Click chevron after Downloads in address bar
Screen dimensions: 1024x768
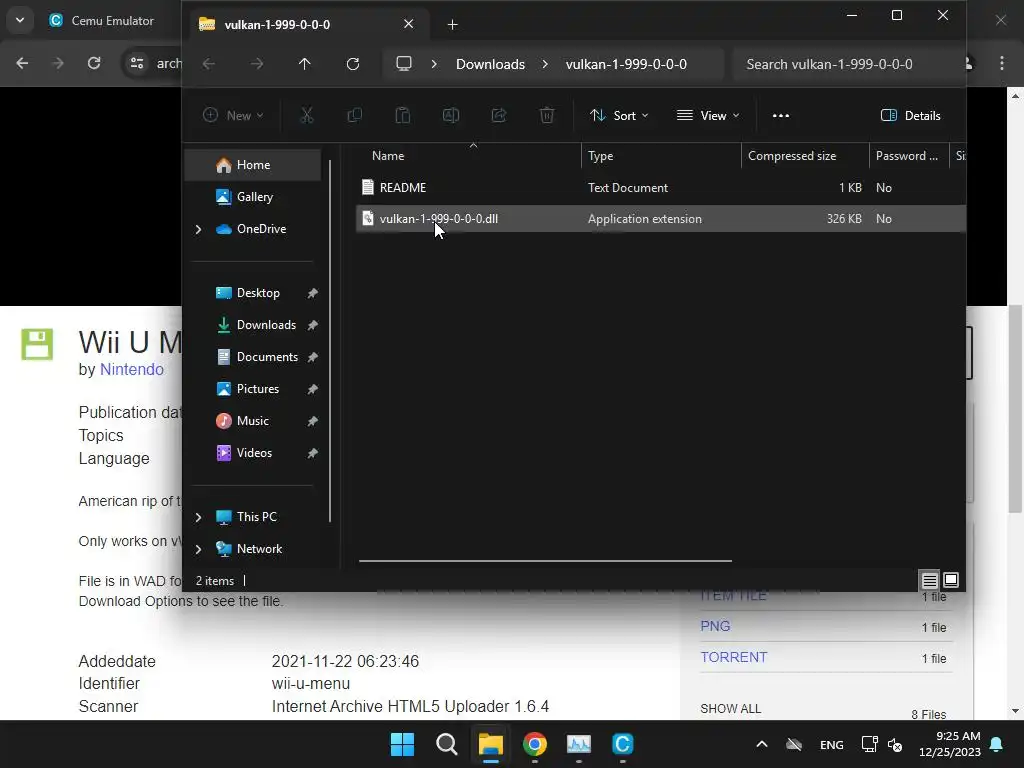[x=545, y=64]
